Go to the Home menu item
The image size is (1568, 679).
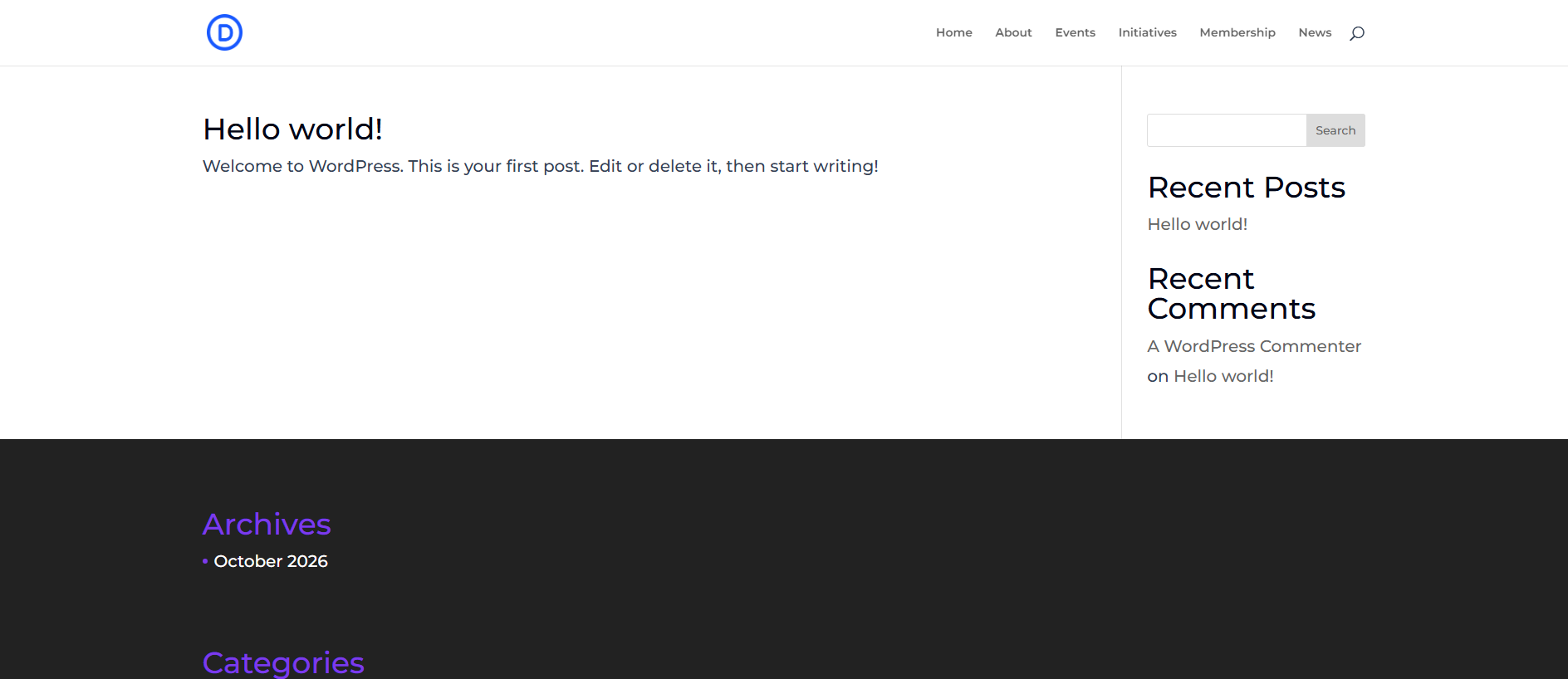pos(953,32)
